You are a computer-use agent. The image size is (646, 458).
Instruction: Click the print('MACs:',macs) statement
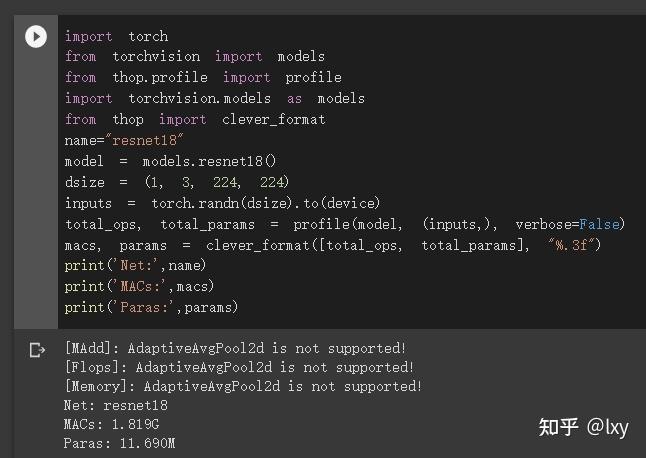coord(139,286)
